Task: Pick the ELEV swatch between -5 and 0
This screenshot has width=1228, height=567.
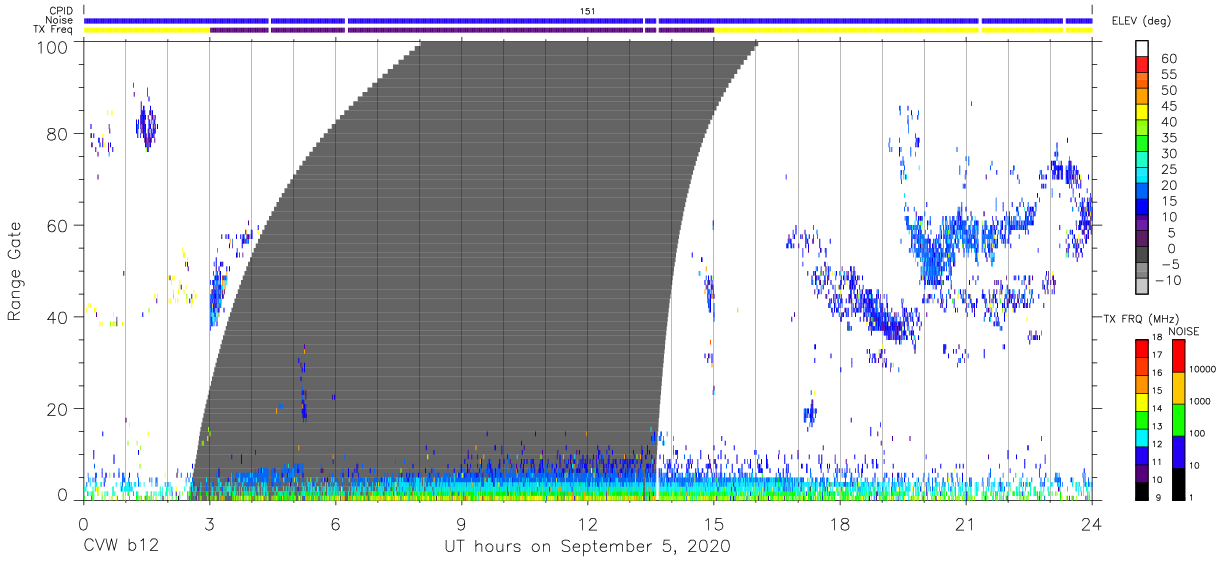Action: tap(1142, 256)
